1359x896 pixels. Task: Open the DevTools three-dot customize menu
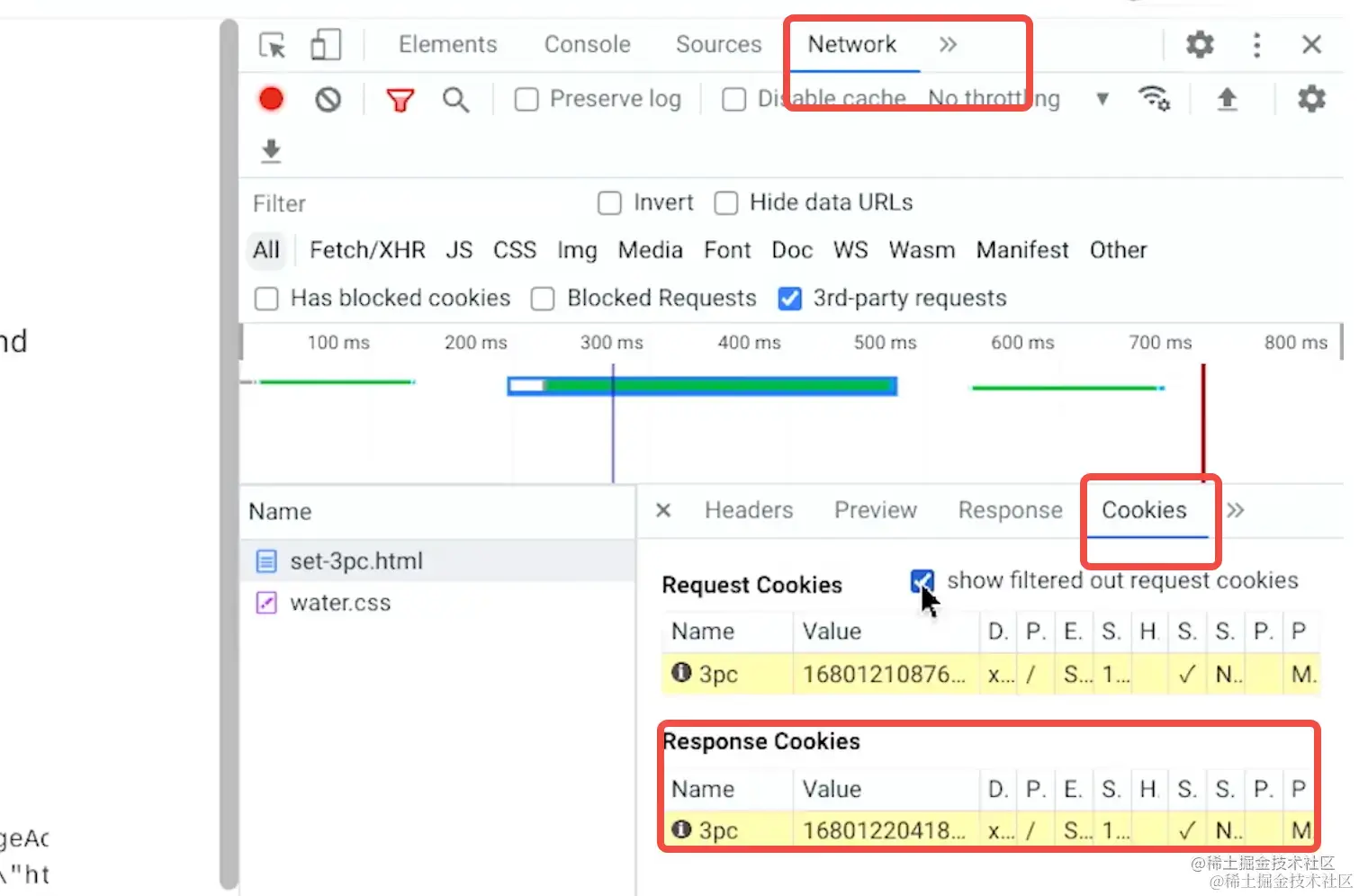pyautogui.click(x=1257, y=45)
